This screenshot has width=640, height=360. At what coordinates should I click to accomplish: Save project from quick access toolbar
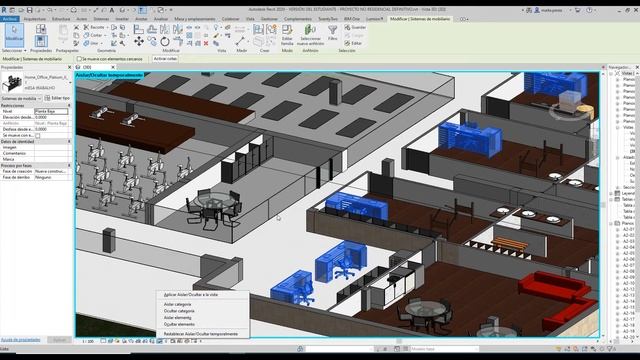[x=29, y=10]
